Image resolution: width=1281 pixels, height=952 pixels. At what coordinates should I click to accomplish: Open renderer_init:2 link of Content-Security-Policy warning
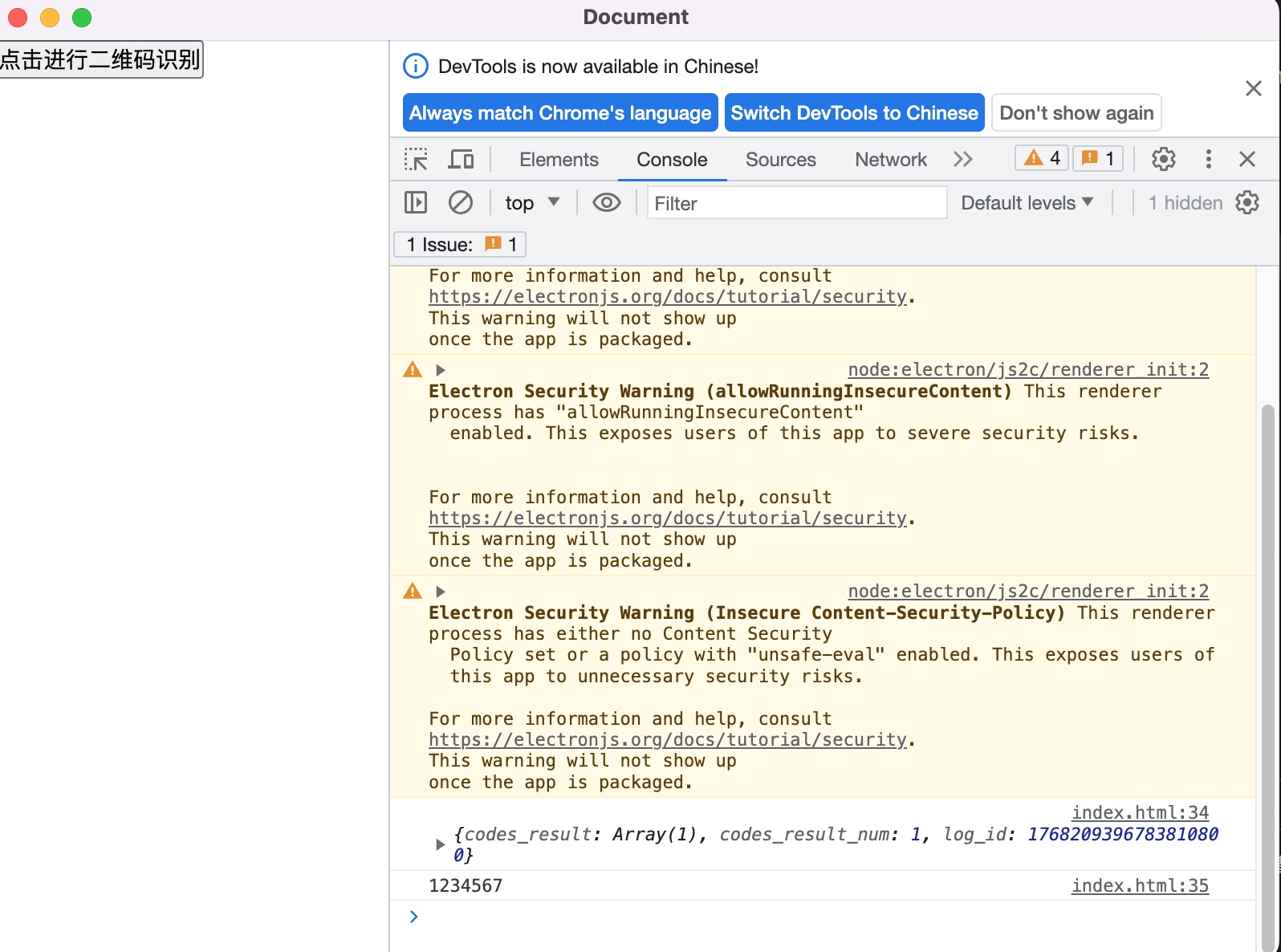pos(1028,591)
